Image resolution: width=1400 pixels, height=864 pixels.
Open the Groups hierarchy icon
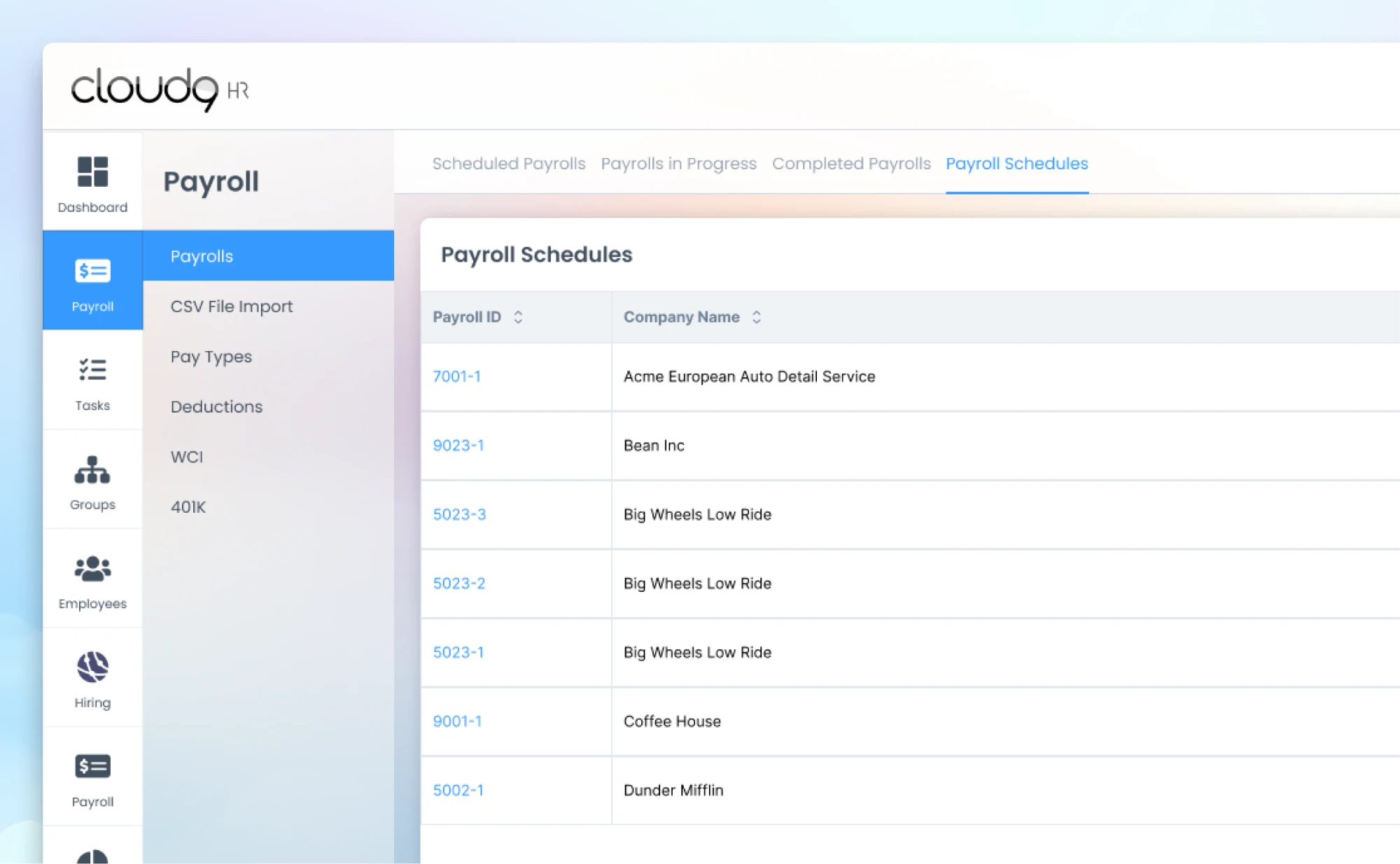[x=92, y=469]
